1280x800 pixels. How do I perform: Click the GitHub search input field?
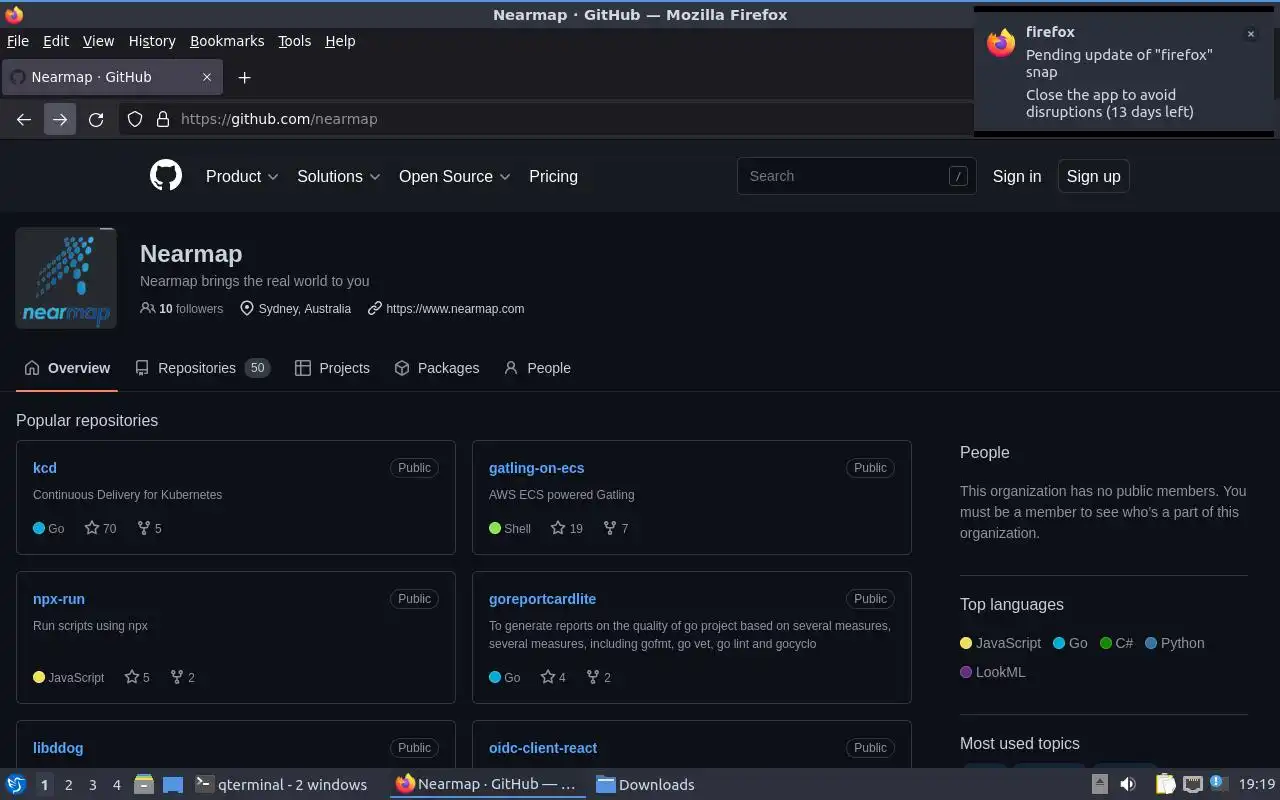(x=856, y=176)
